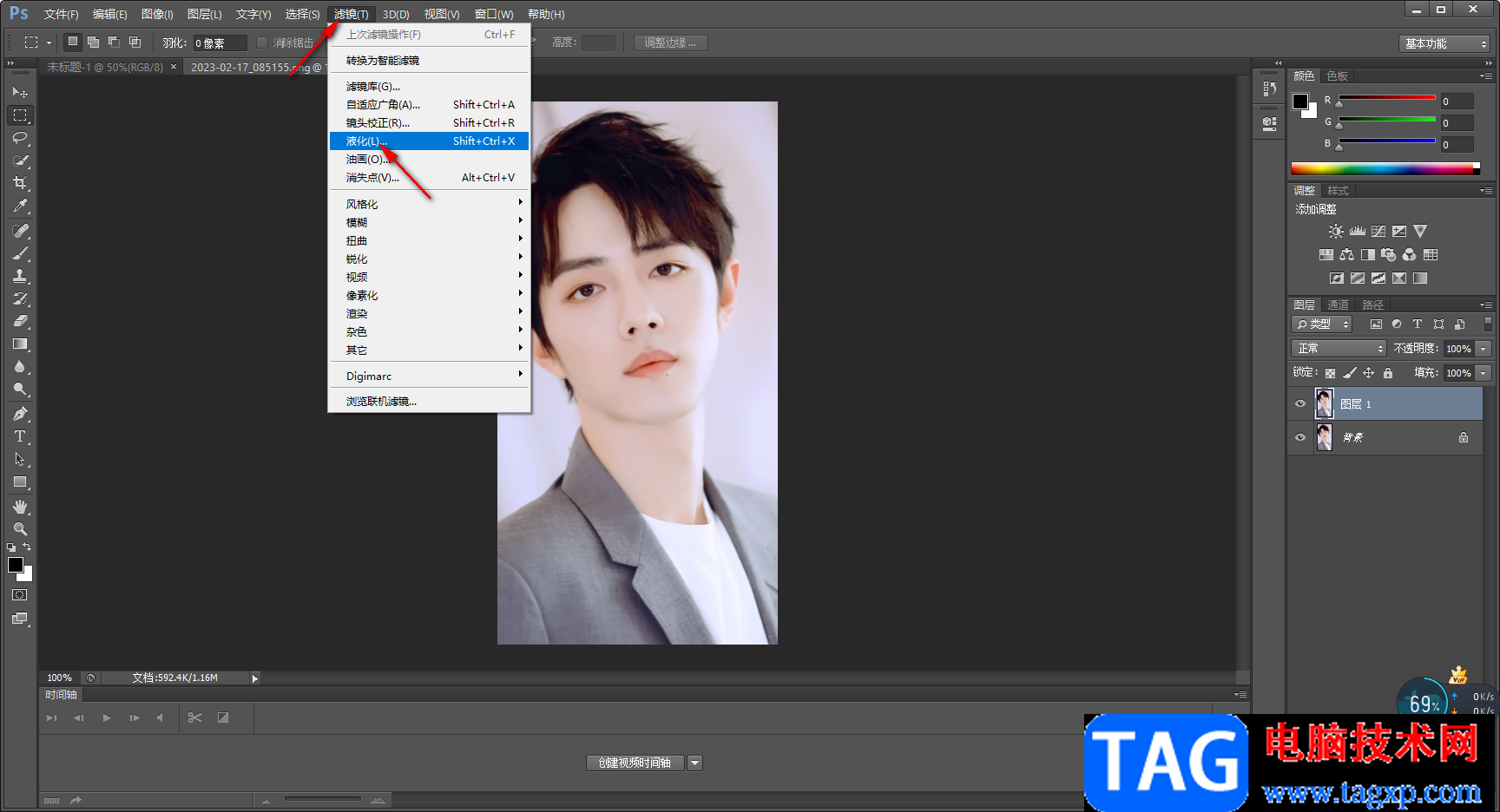
Task: Expand Digimarc submenu
Action: tap(429, 376)
